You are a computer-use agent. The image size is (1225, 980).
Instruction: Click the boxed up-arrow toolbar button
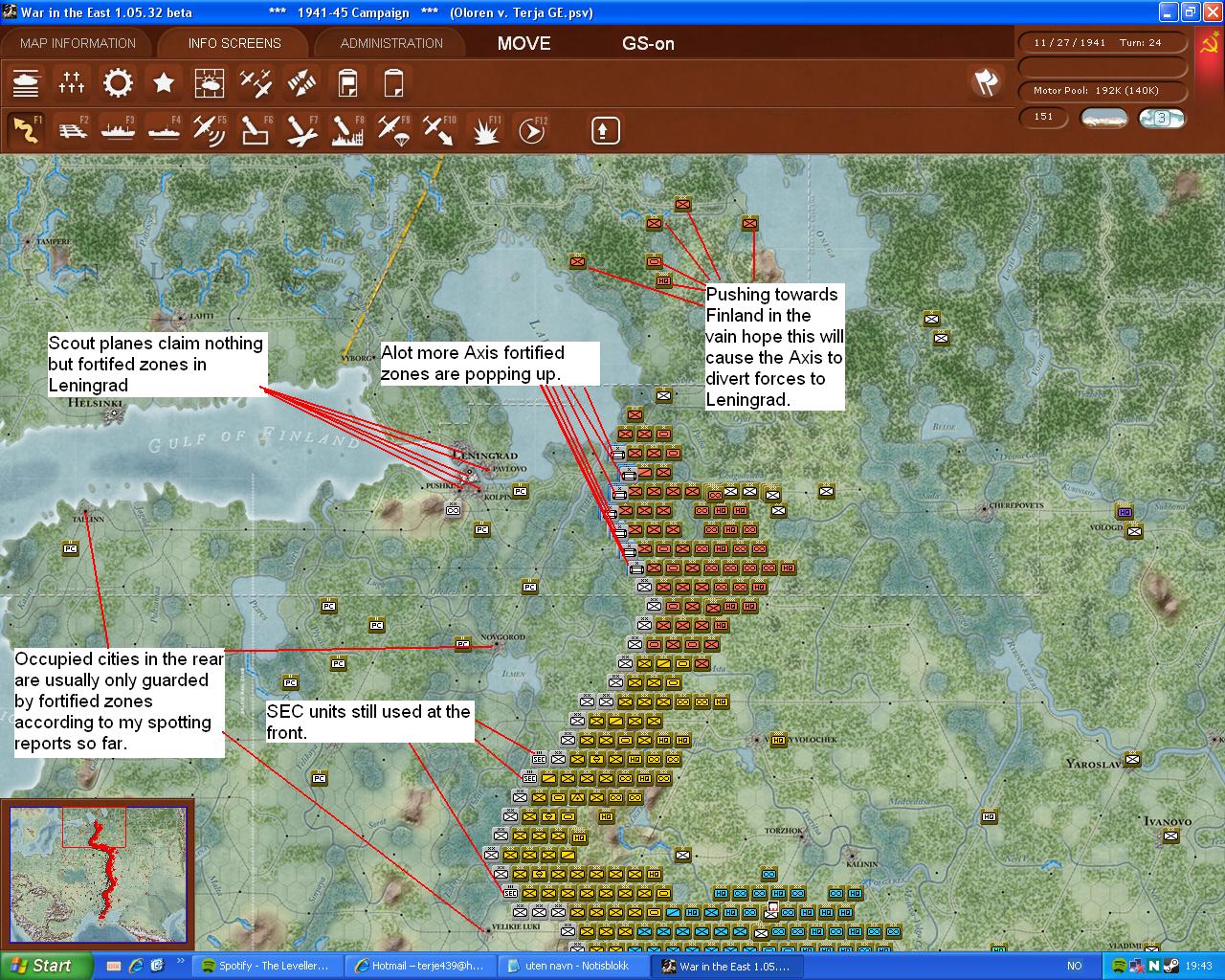tap(604, 130)
